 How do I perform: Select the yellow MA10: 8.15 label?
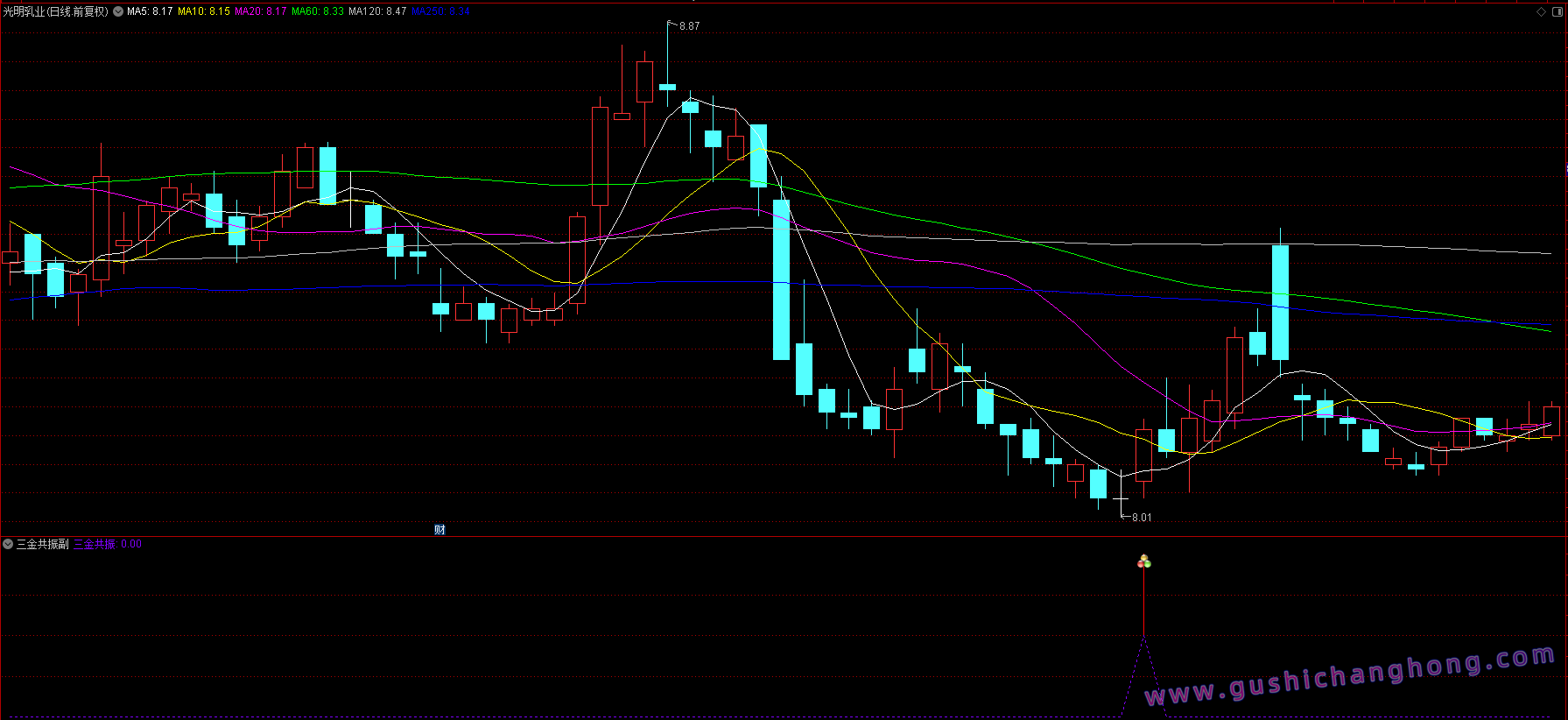click(204, 11)
